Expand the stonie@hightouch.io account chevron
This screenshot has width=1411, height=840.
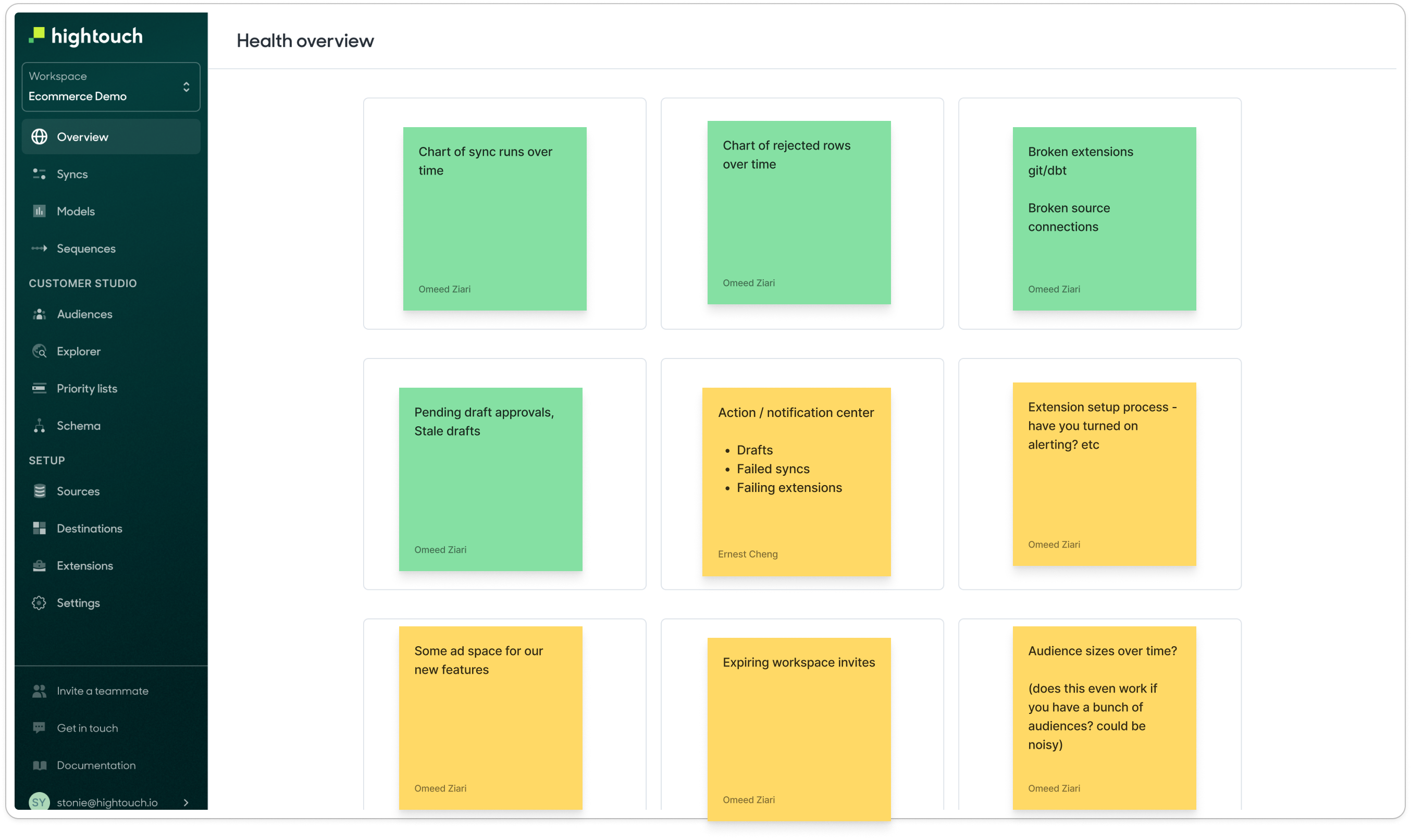[x=186, y=802]
